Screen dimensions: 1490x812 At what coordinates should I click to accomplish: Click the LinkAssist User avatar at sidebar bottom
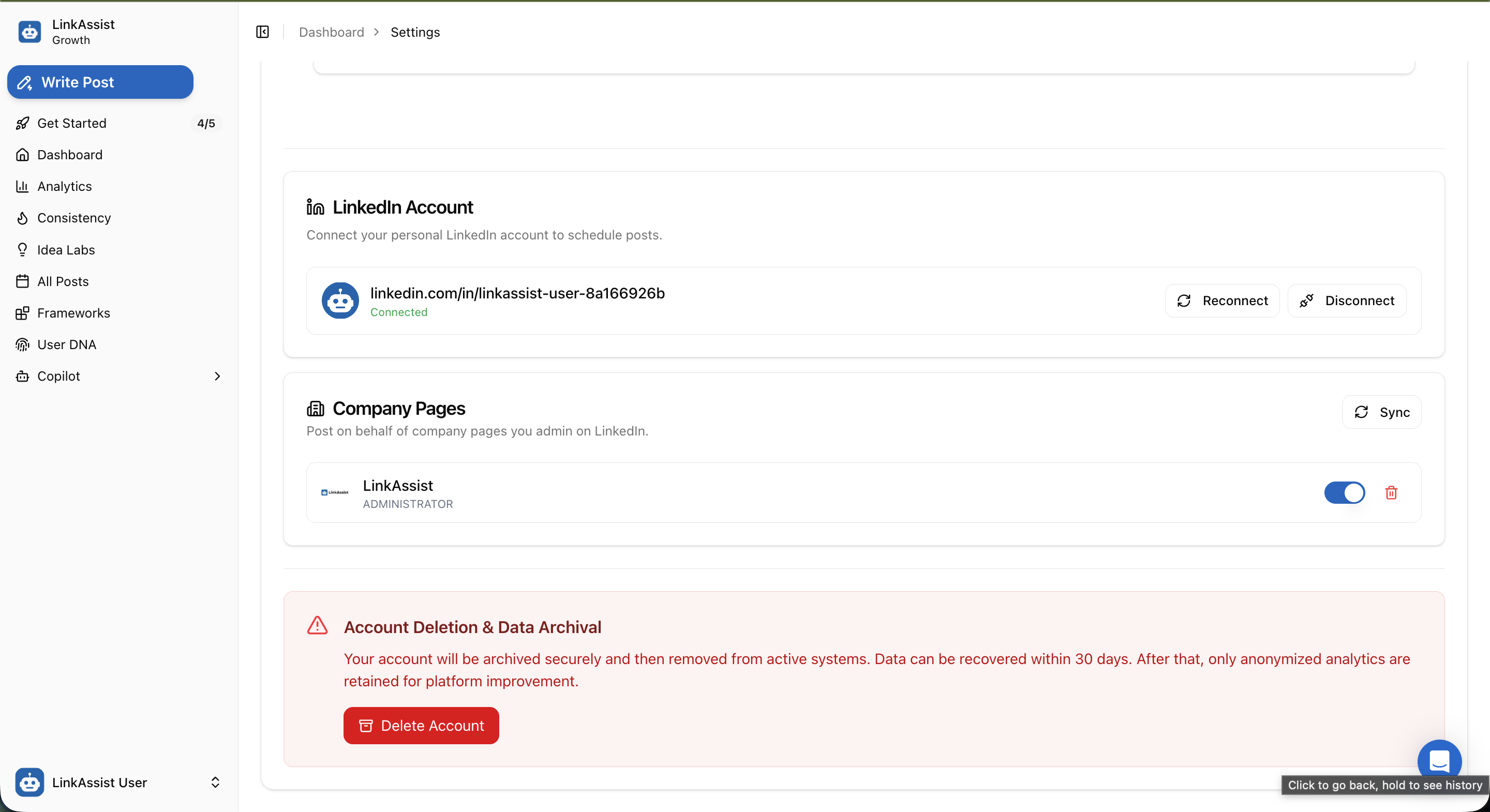pyautogui.click(x=29, y=783)
